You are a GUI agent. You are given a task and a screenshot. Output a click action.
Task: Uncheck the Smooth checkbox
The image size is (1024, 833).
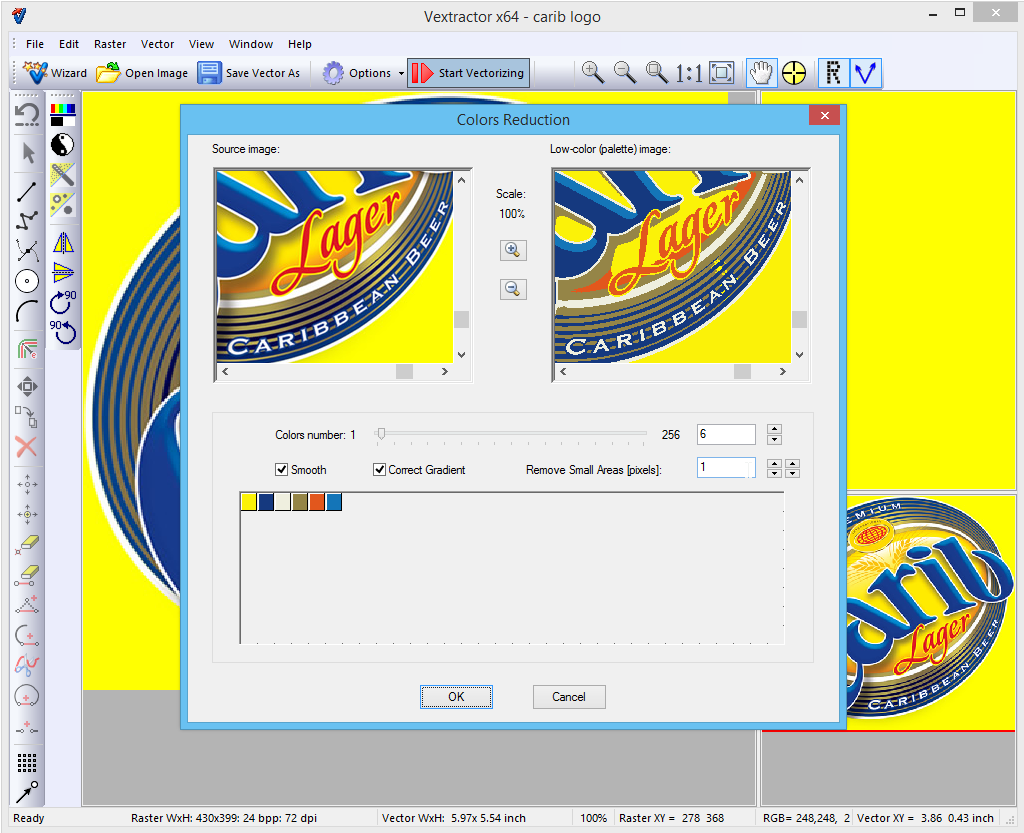(282, 470)
